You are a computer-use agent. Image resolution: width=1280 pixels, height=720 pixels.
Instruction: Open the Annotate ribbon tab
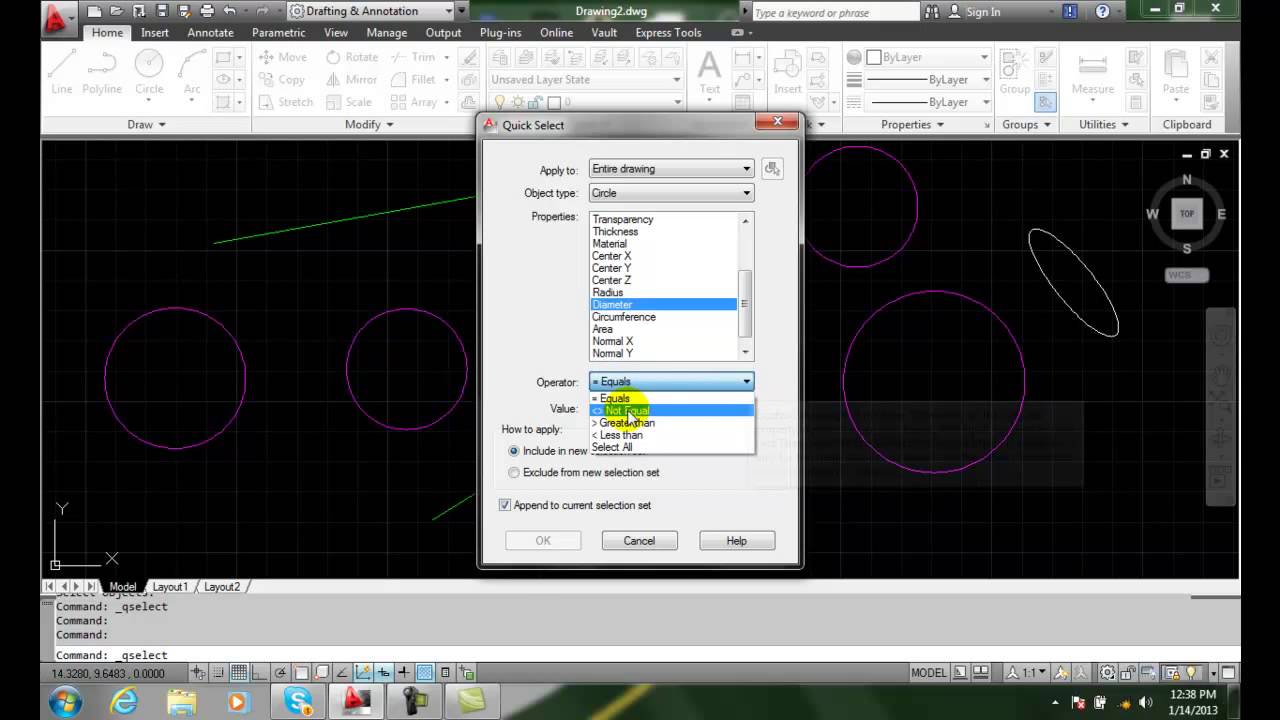point(210,33)
